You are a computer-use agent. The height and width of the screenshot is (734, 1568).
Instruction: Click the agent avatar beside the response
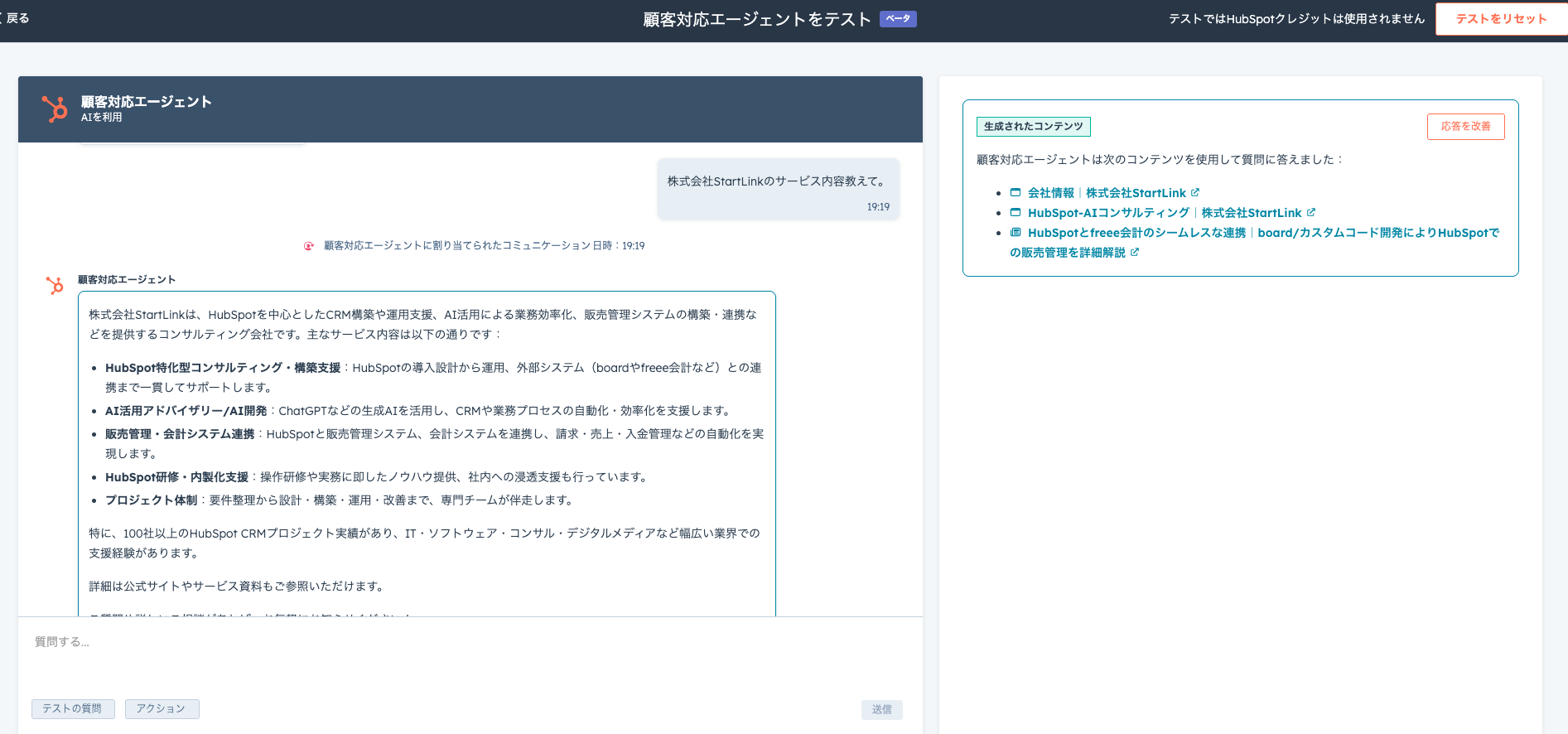(55, 286)
